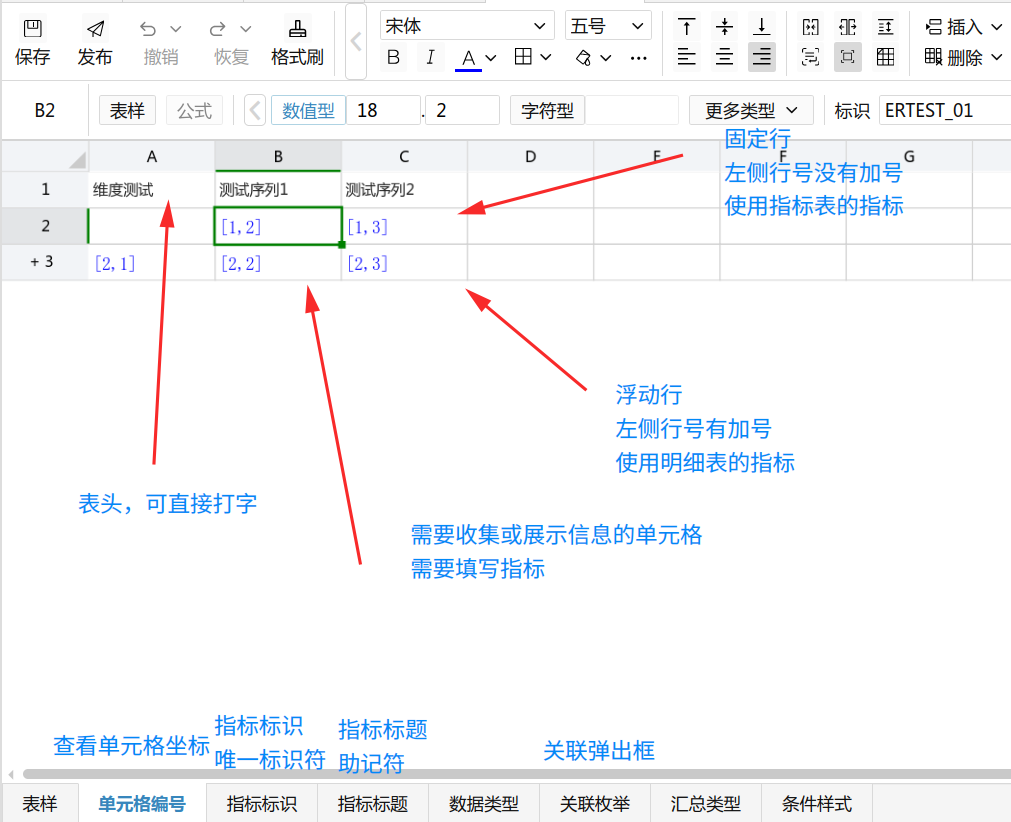Select the Format Painter (格式刷) tool
Image resolution: width=1011 pixels, height=822 pixels.
pos(297,29)
